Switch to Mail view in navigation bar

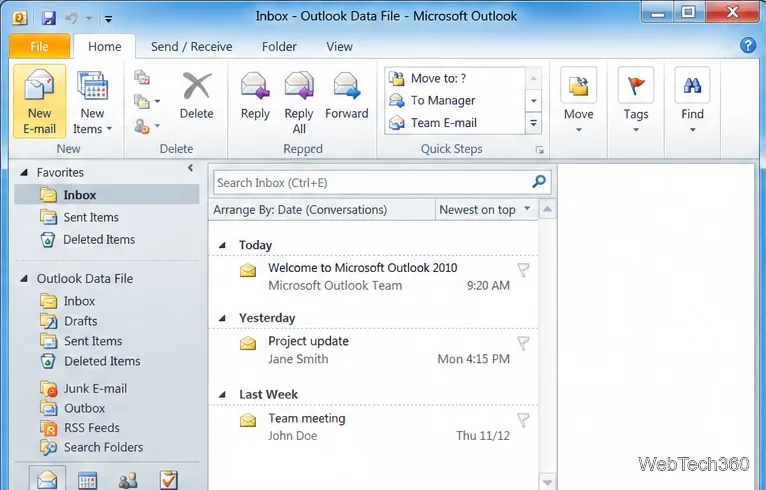47,478
